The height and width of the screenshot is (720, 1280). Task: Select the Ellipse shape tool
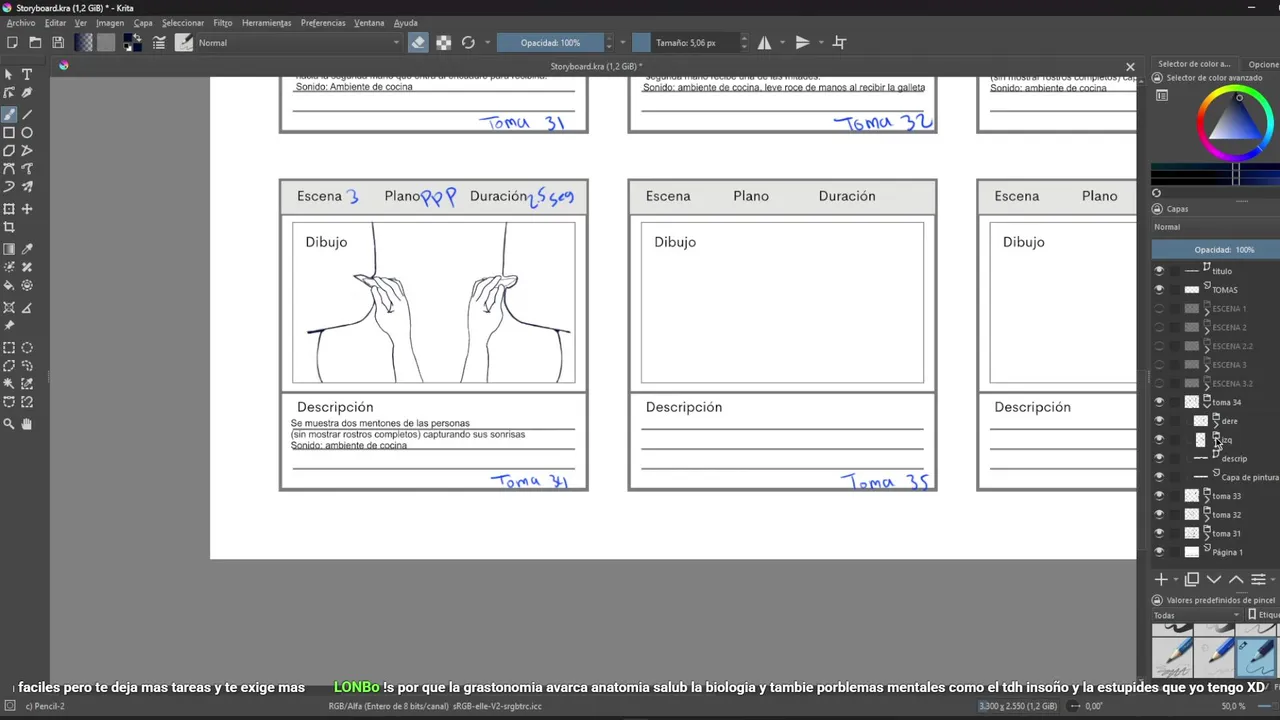27,133
